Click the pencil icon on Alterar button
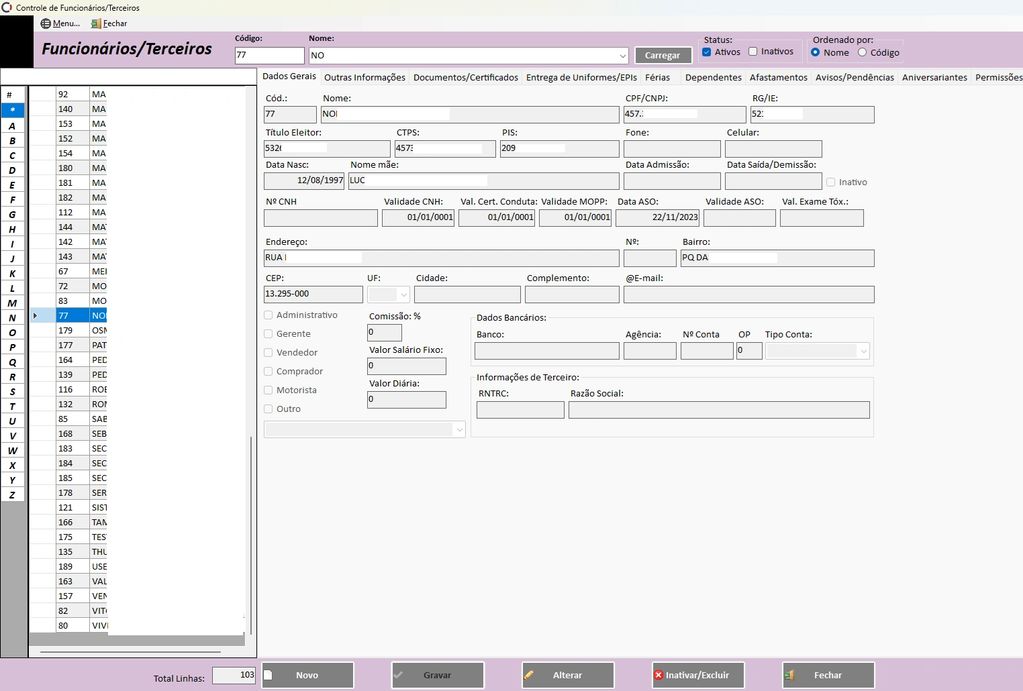This screenshot has width=1023, height=691. pyautogui.click(x=528, y=675)
